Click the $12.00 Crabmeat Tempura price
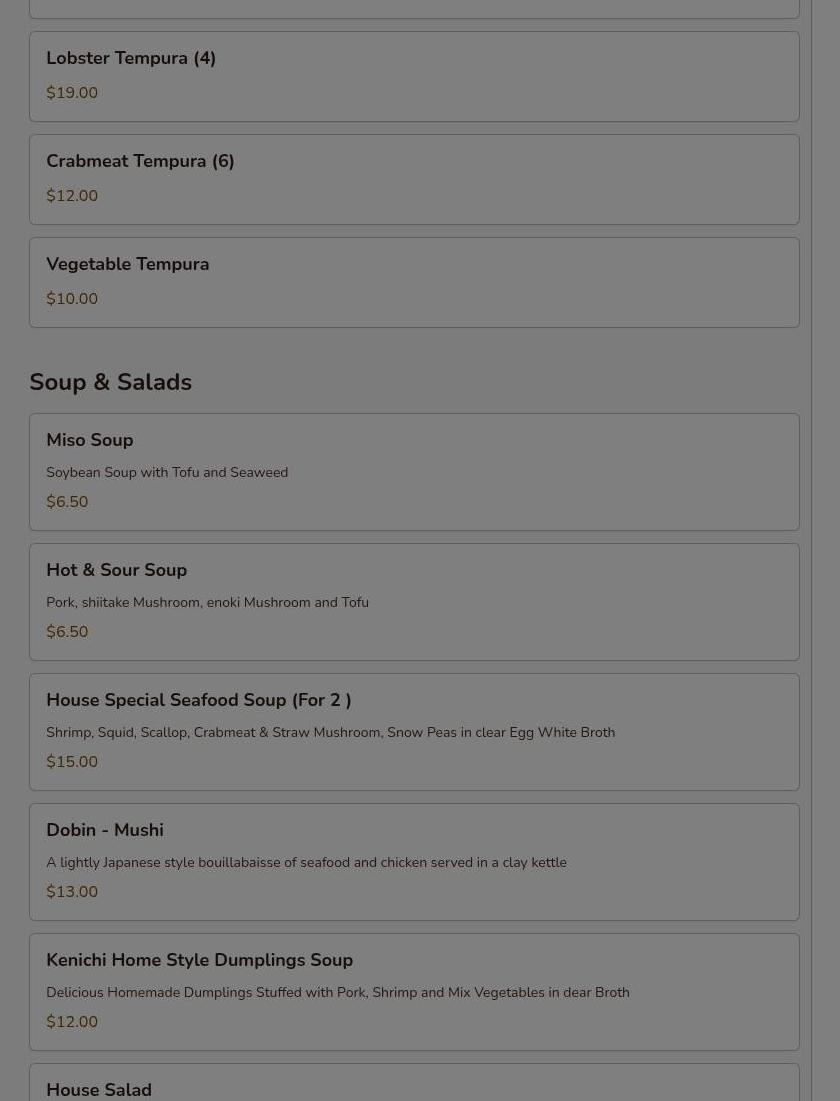 click(x=72, y=196)
